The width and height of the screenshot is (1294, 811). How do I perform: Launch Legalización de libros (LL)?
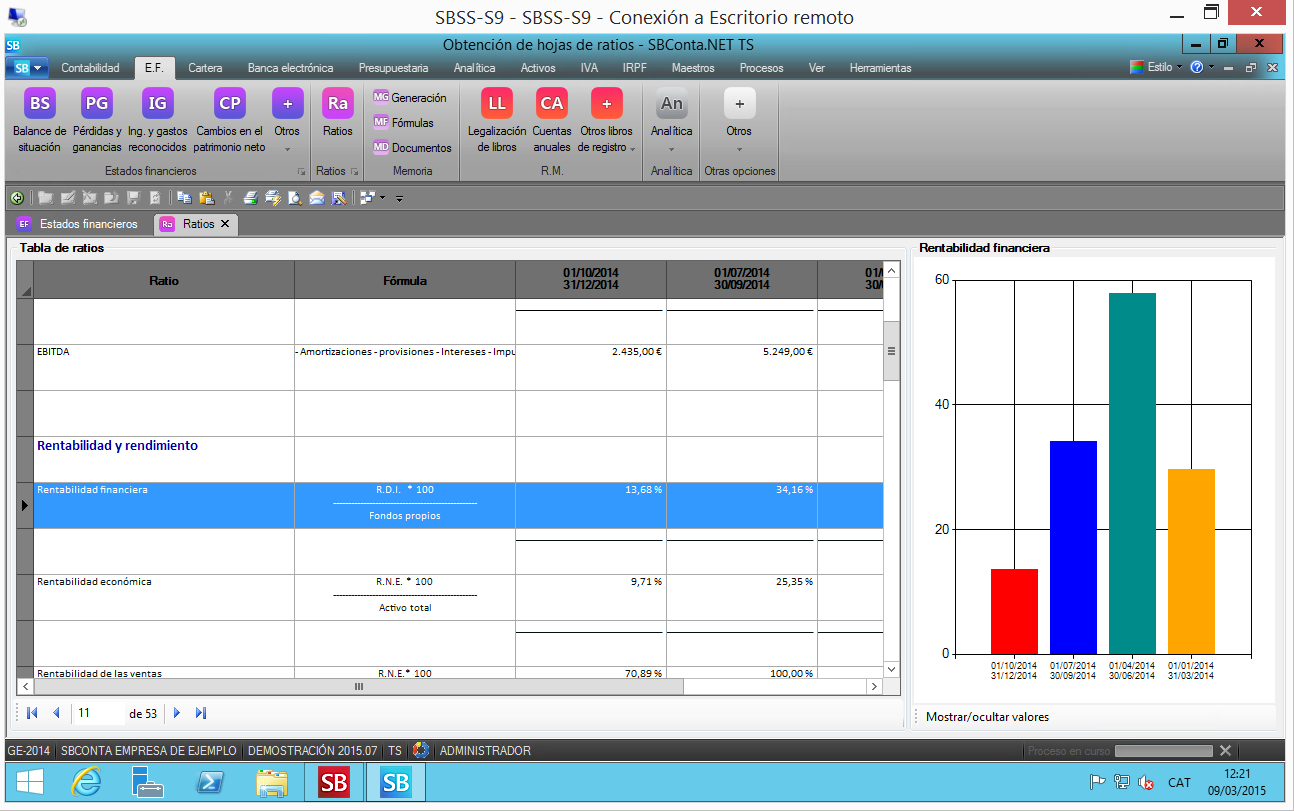point(496,104)
